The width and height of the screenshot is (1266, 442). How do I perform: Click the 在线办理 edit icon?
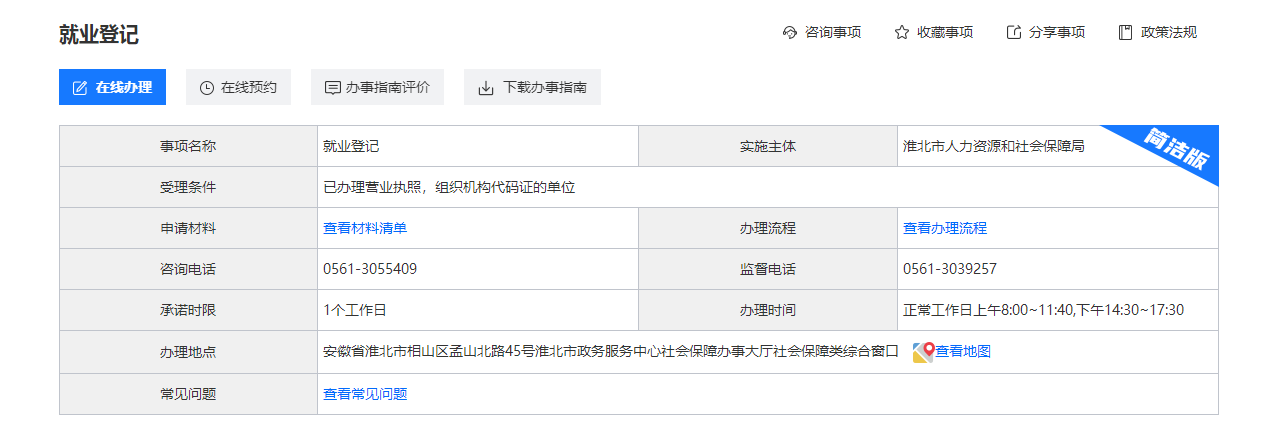click(81, 88)
